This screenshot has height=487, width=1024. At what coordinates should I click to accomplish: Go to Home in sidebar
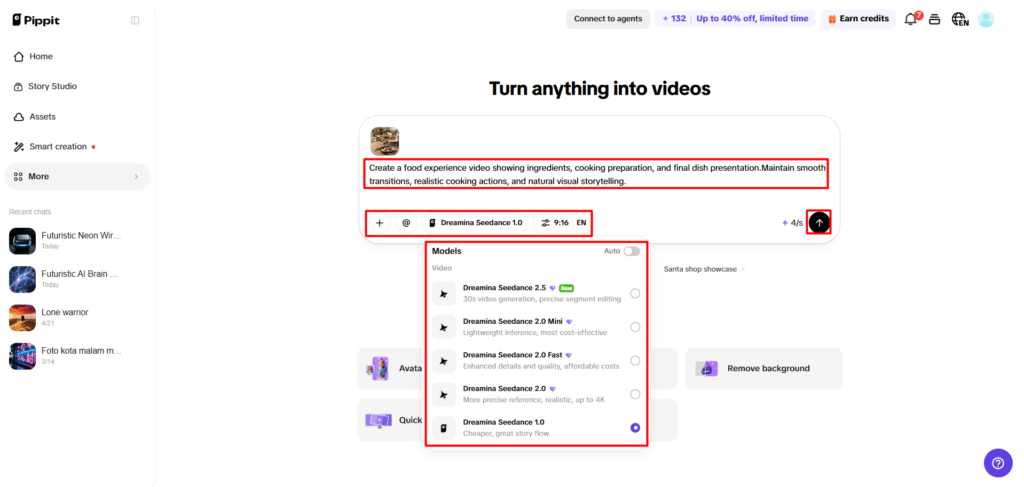pos(77,56)
